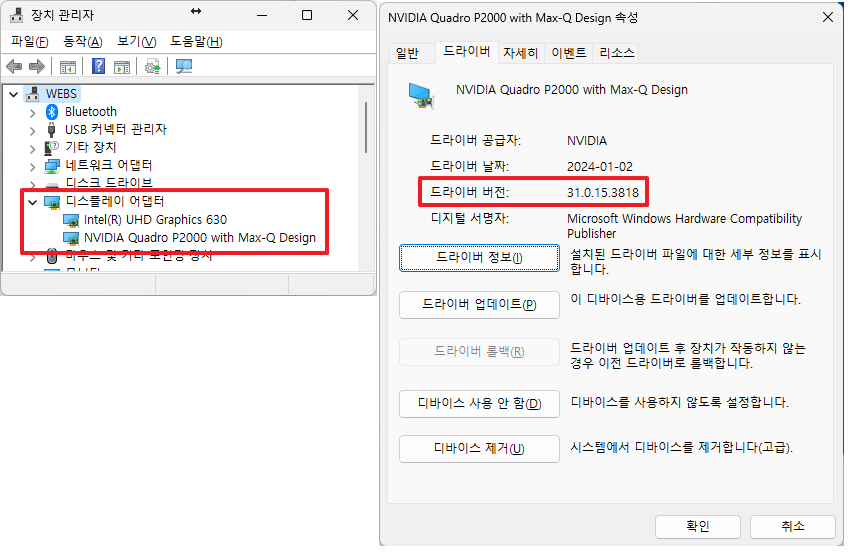The image size is (848, 552).
Task: Close the NVIDIA properties dialog
Action: click(x=828, y=17)
